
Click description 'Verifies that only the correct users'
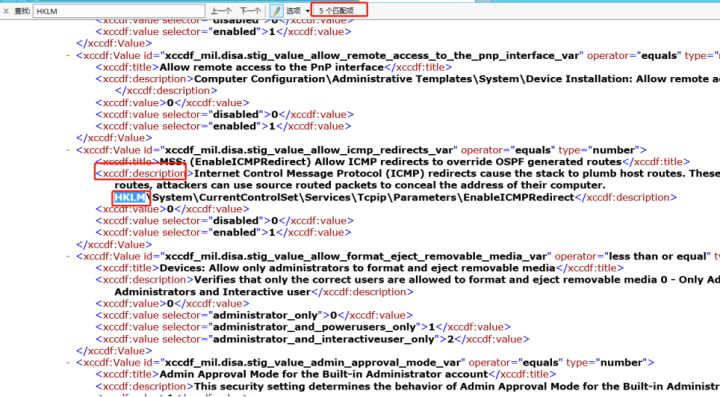pyautogui.click(x=457, y=280)
